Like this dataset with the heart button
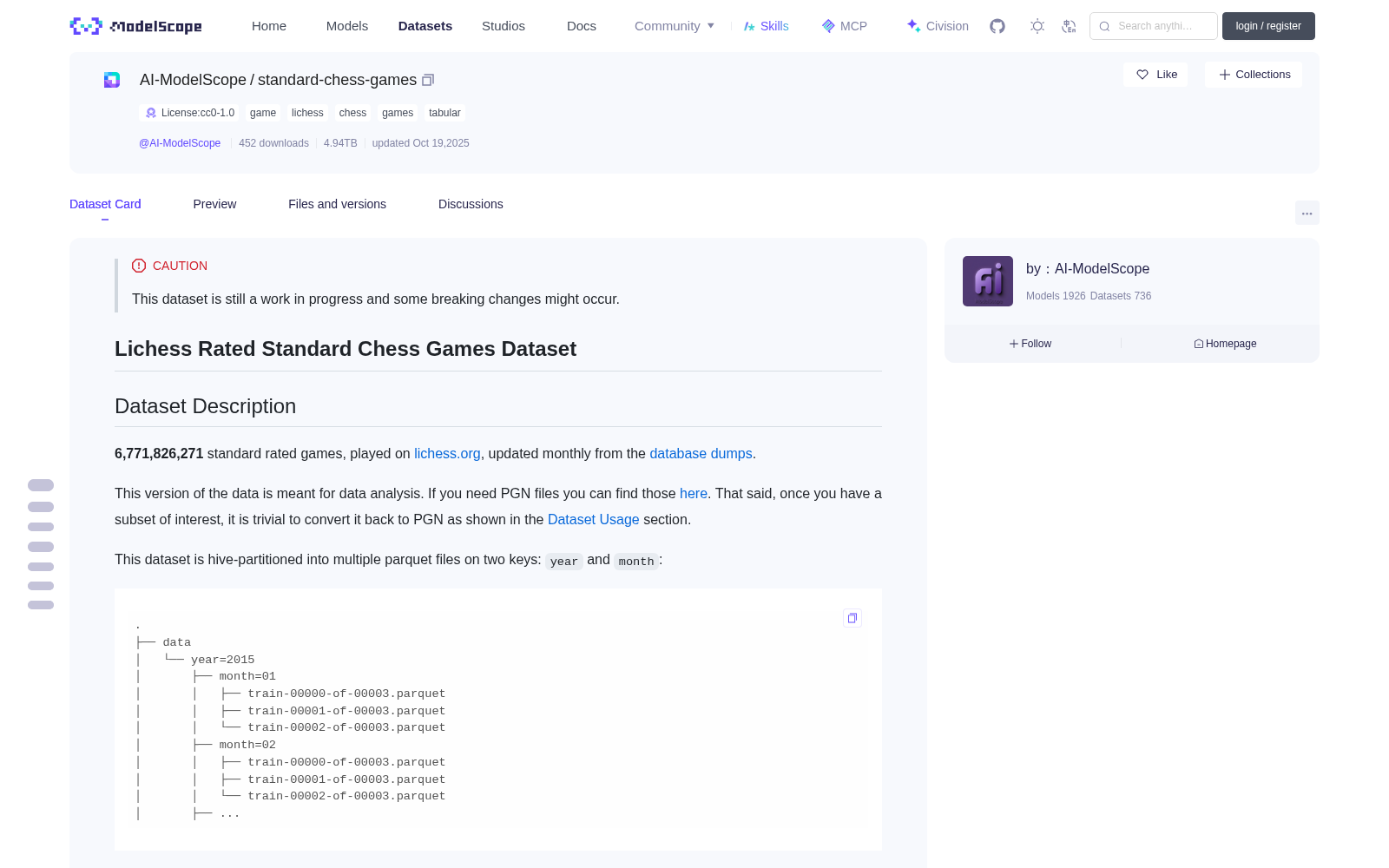This screenshot has width=1389, height=868. pyautogui.click(x=1155, y=75)
